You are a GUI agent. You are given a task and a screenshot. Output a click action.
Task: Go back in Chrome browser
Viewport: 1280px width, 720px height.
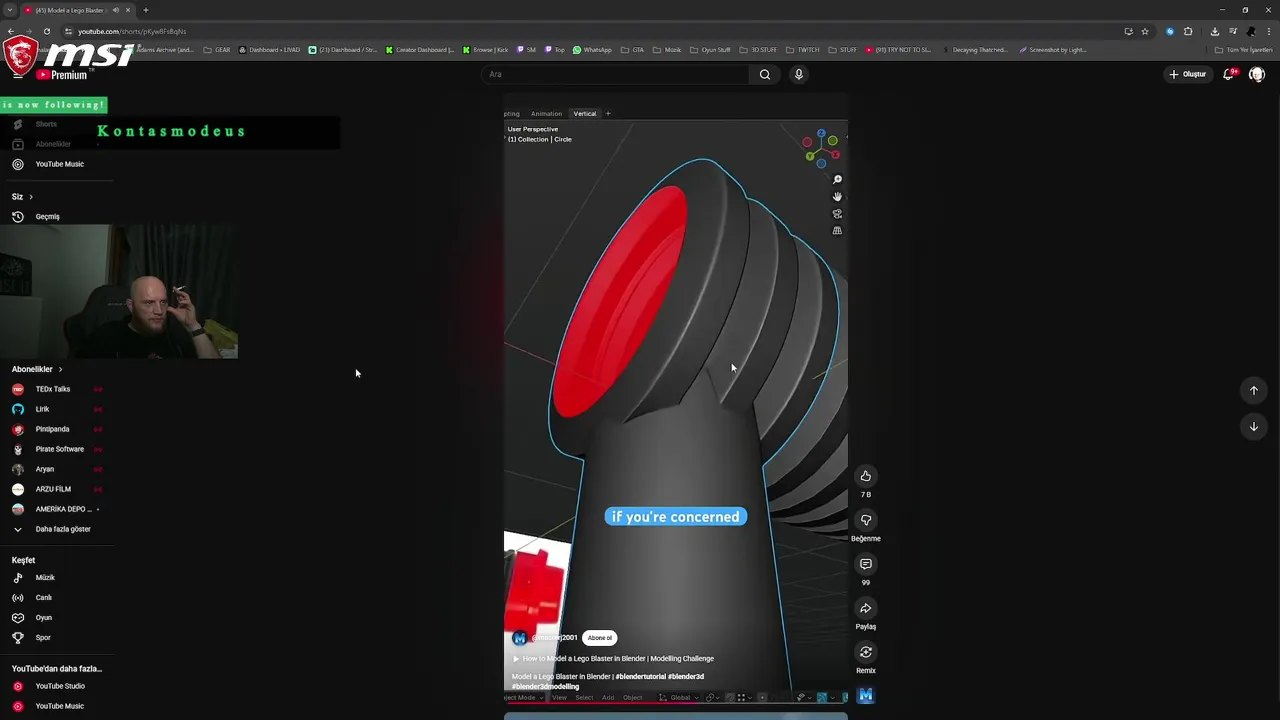click(12, 31)
